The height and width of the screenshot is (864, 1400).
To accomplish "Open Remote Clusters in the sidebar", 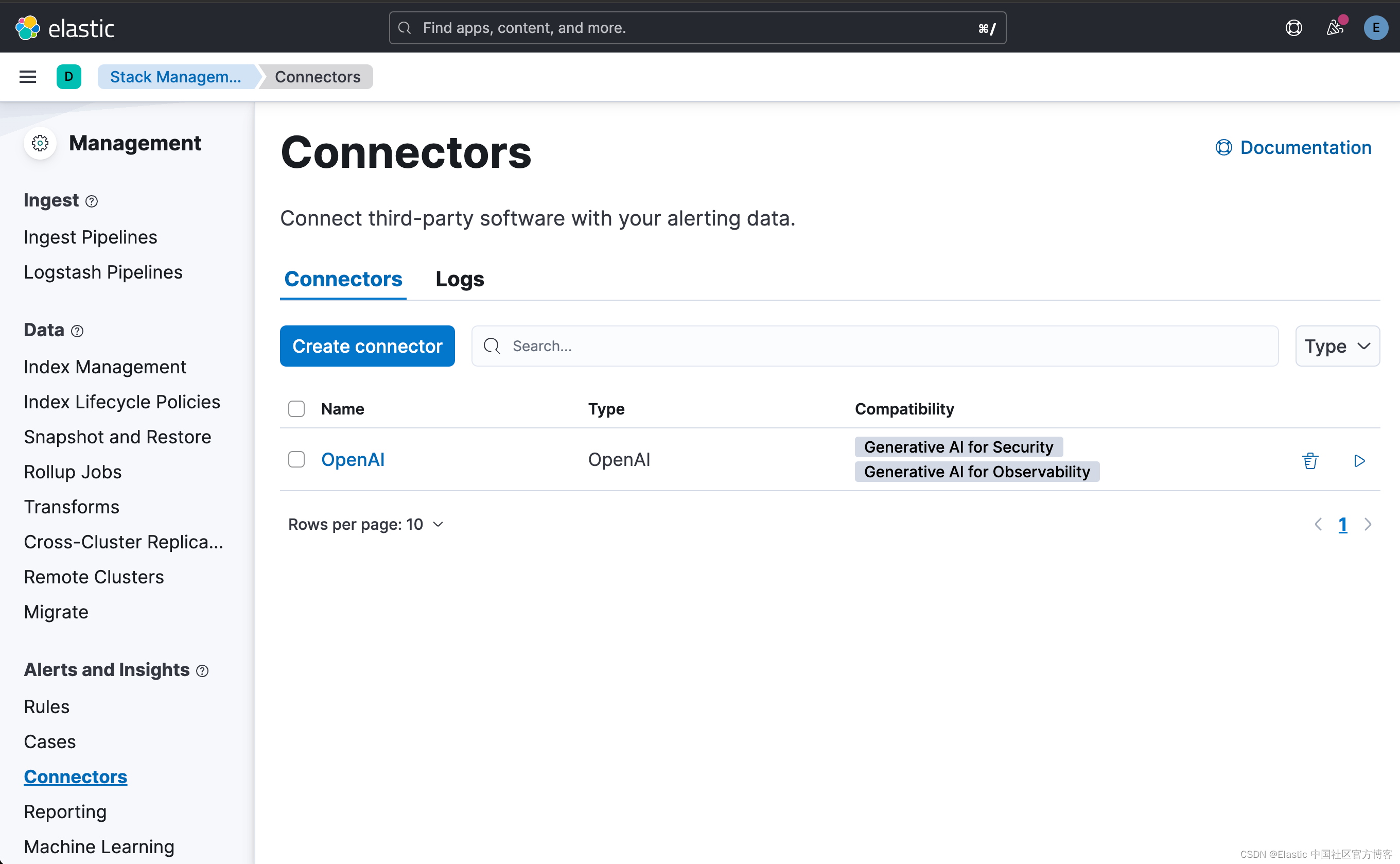I will click(94, 577).
